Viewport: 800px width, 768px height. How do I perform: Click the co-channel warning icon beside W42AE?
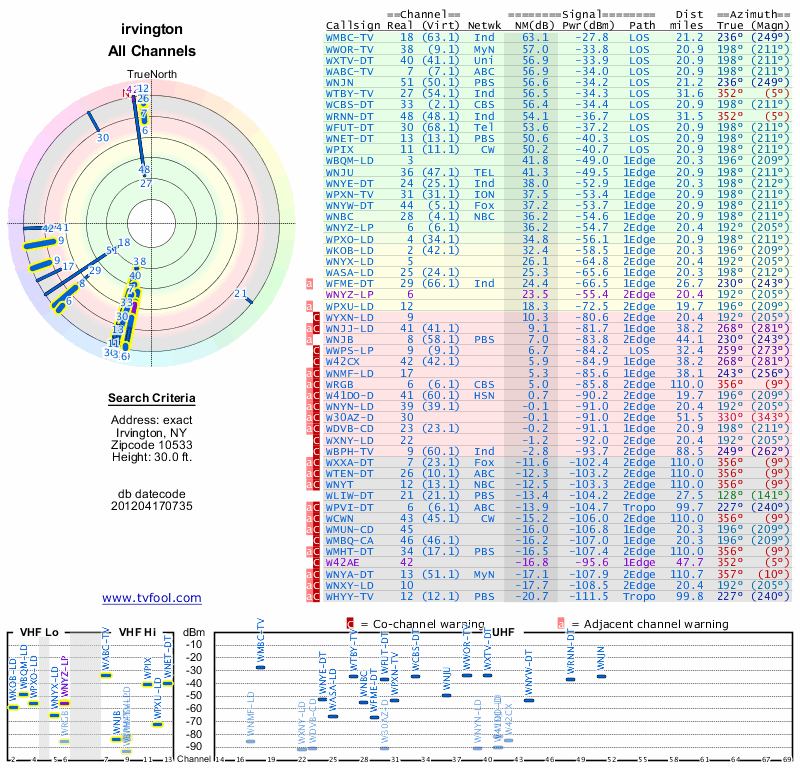click(x=316, y=562)
